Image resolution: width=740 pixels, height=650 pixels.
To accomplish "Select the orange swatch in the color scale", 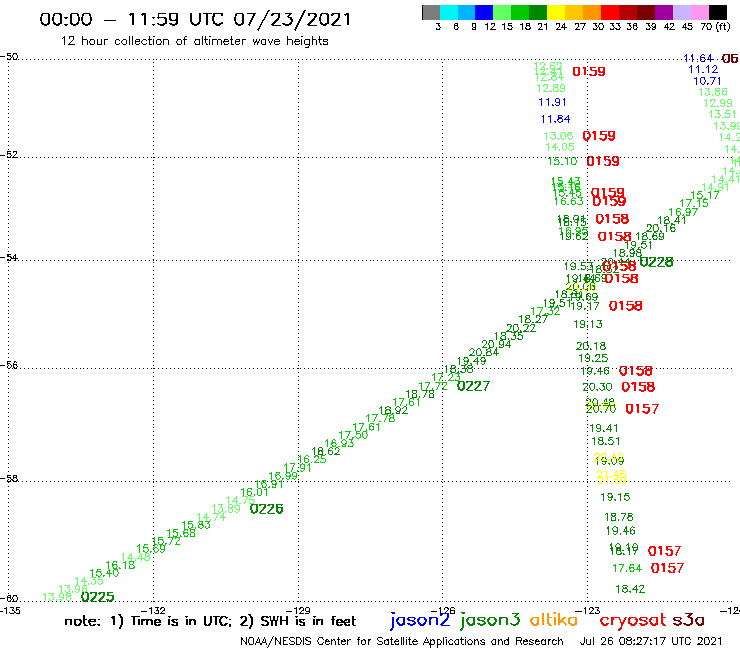I will point(592,12).
